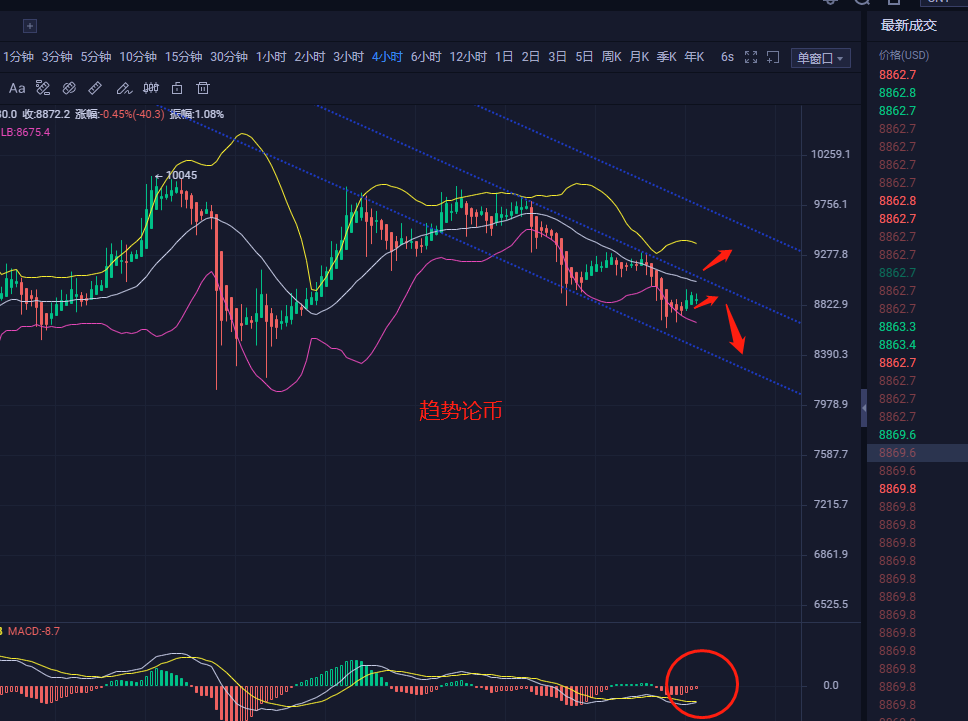Collapse the 最新成交 side panel handle
This screenshot has width=968, height=721.
864,409
